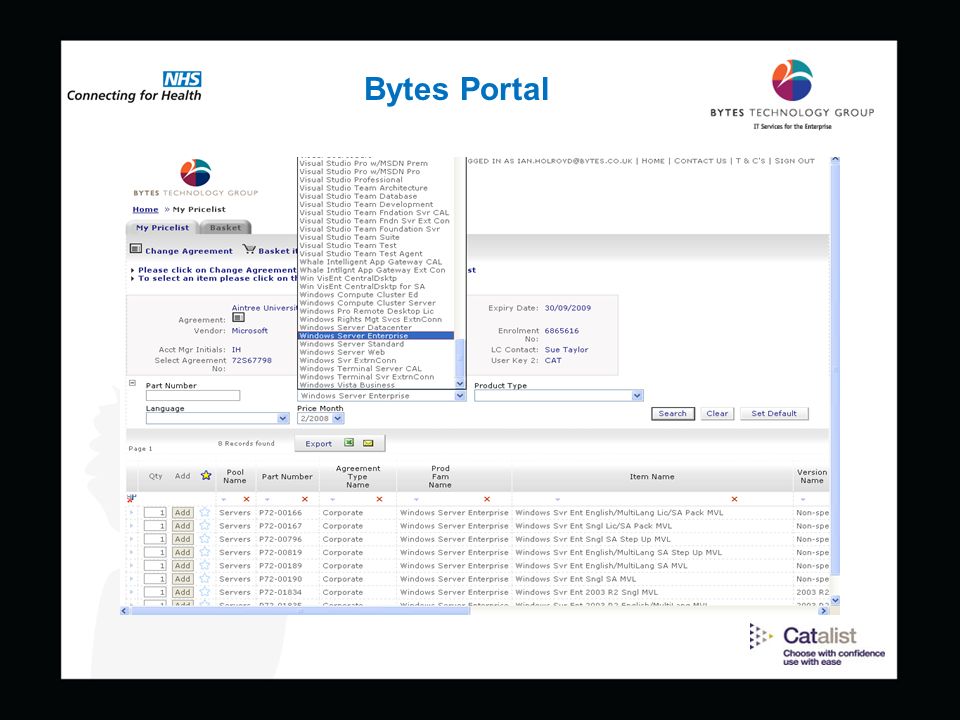
Task: Switch to the My Pricelist tab
Action: (x=162, y=227)
